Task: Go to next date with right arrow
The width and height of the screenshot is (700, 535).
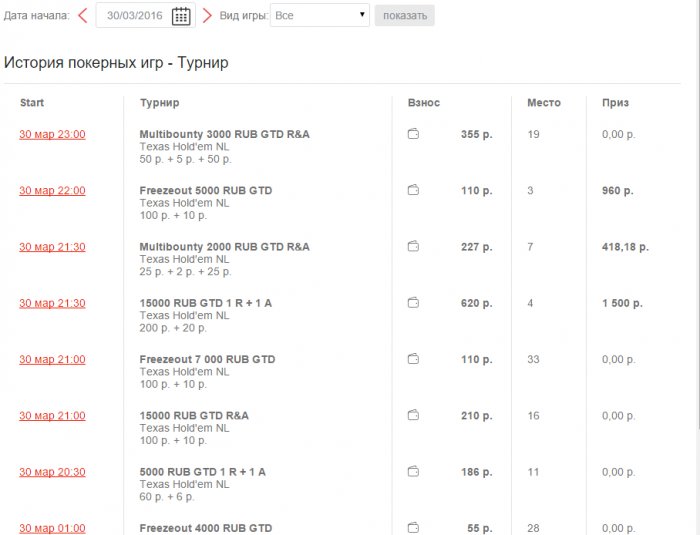Action: click(x=207, y=15)
